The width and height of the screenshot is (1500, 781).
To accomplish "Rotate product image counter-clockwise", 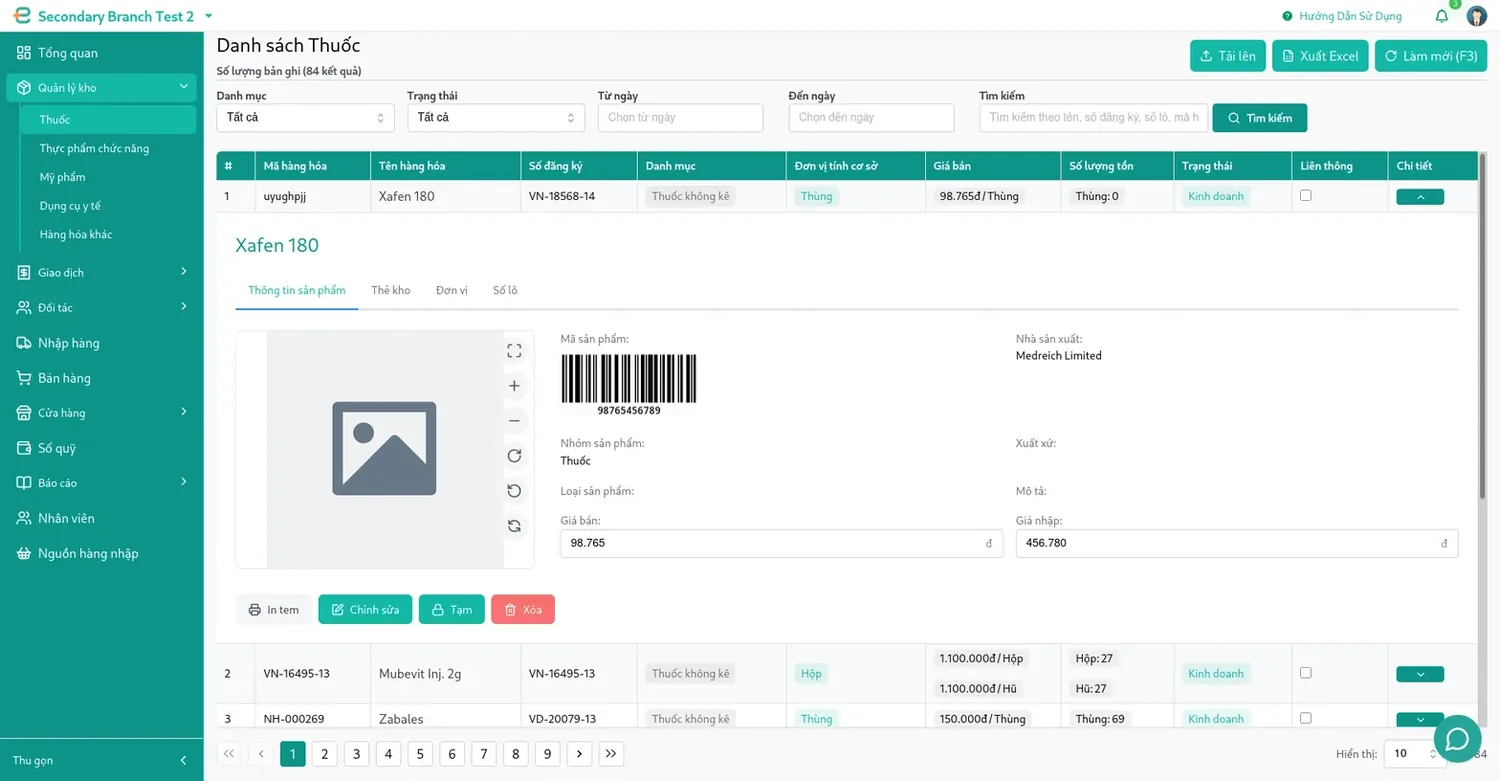I will (x=514, y=491).
